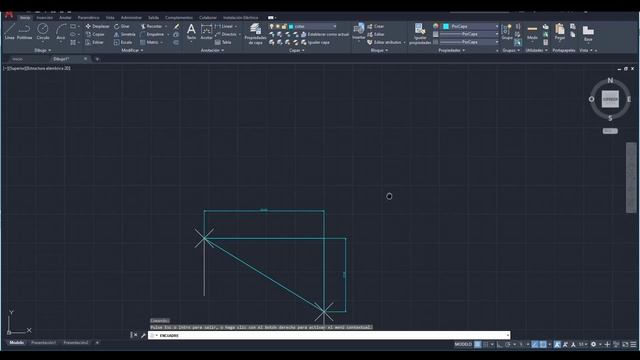Click Igualar capa button
Image resolution: width=640 pixels, height=360 pixels.
(x=315, y=42)
